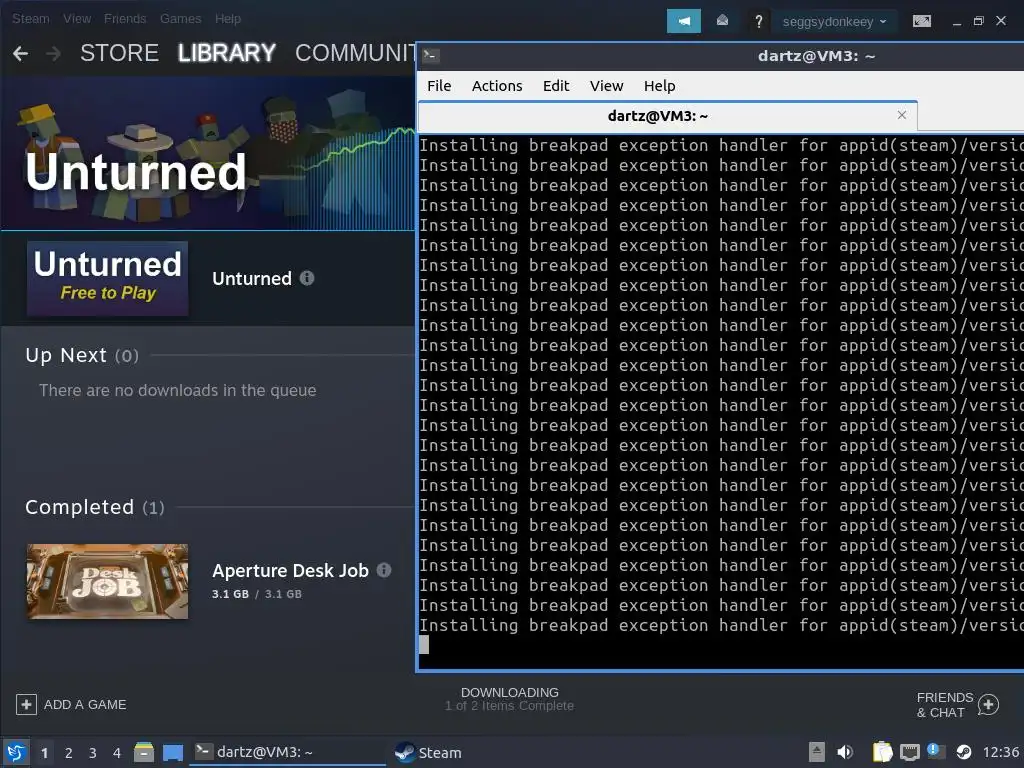
Task: Click the Aperture Desk Job title
Action: (290, 571)
